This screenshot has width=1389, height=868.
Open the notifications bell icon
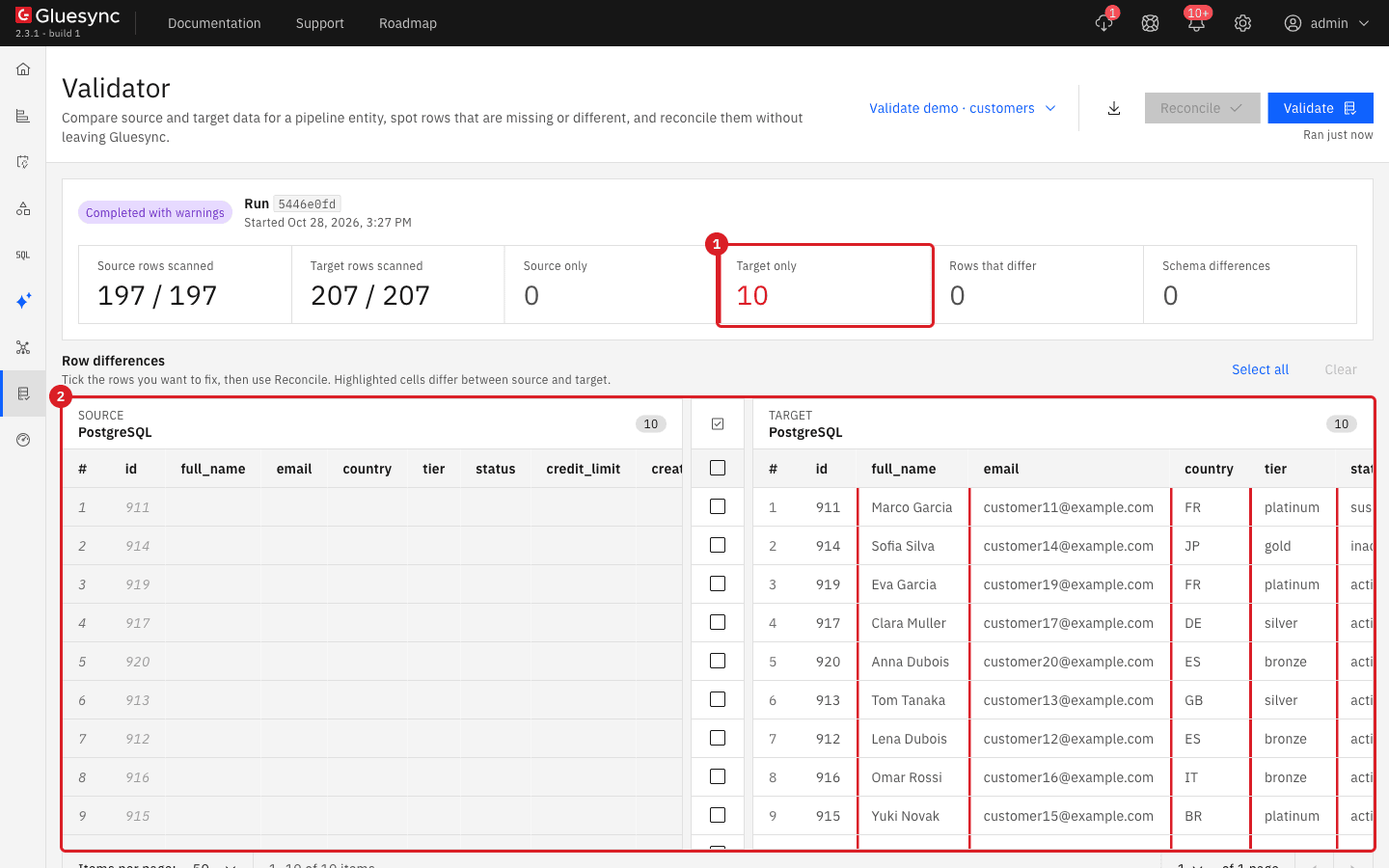click(x=1196, y=23)
